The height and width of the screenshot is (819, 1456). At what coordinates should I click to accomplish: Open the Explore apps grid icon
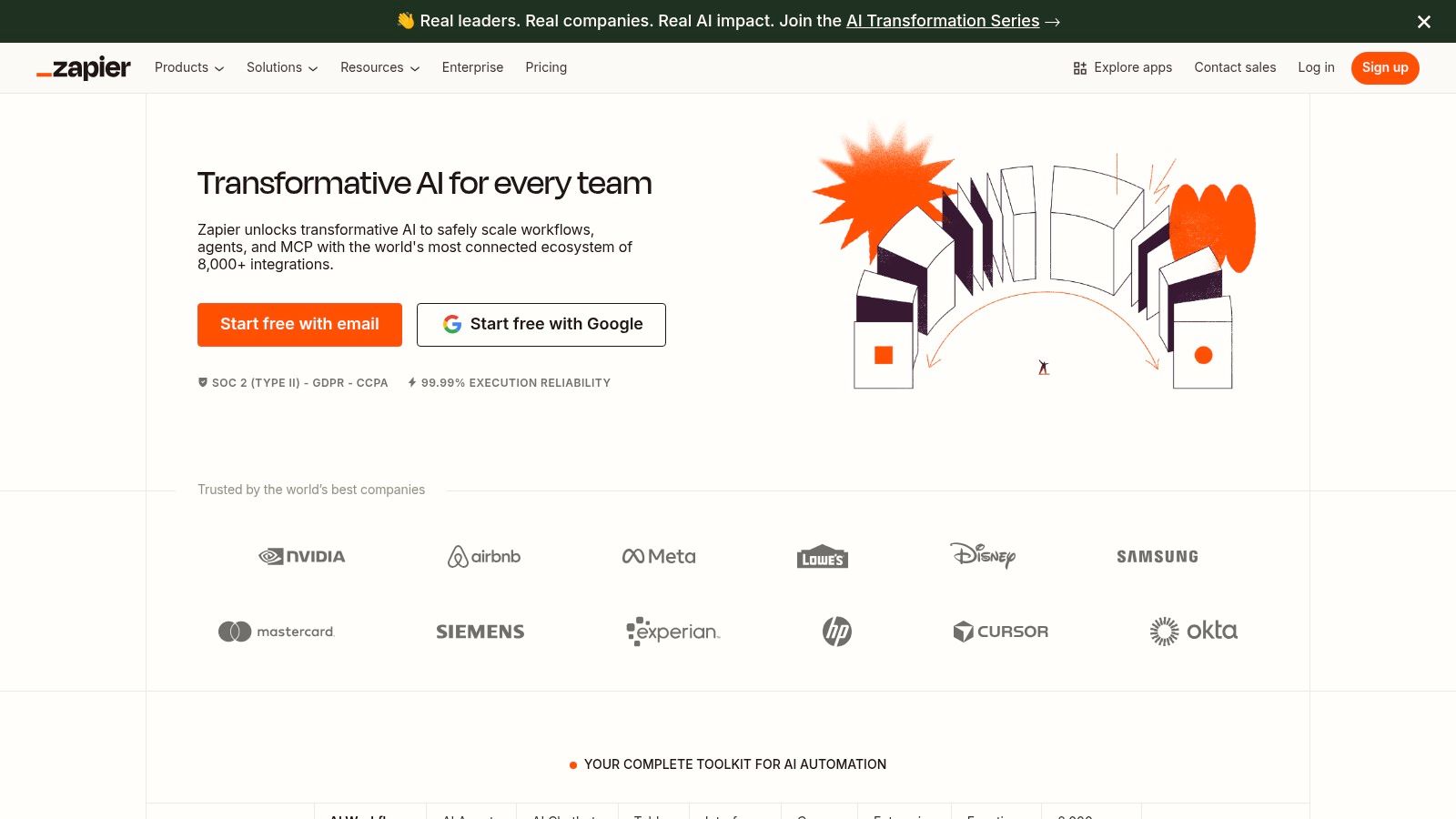tap(1079, 67)
